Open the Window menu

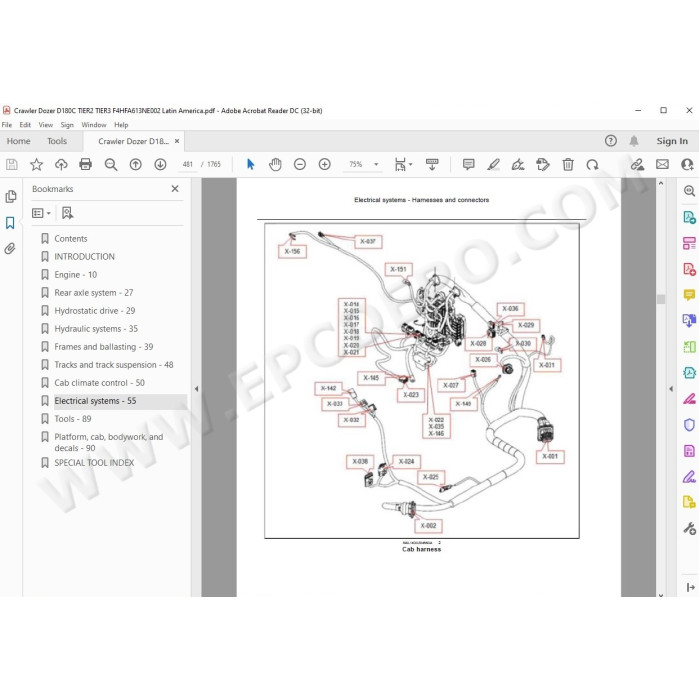[94, 125]
